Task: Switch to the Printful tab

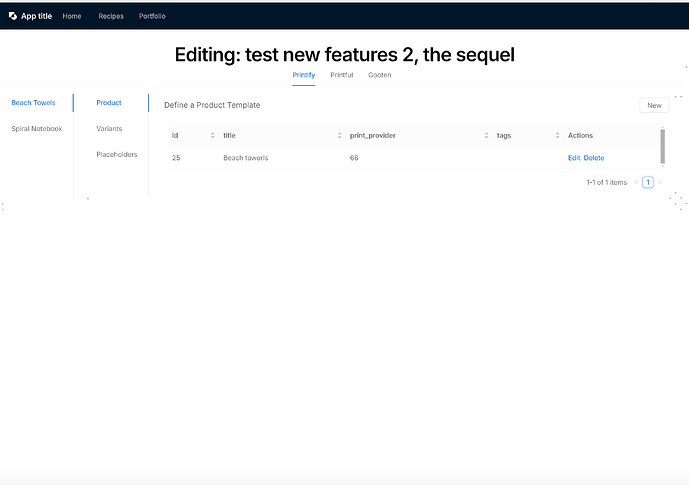Action: [x=341, y=75]
